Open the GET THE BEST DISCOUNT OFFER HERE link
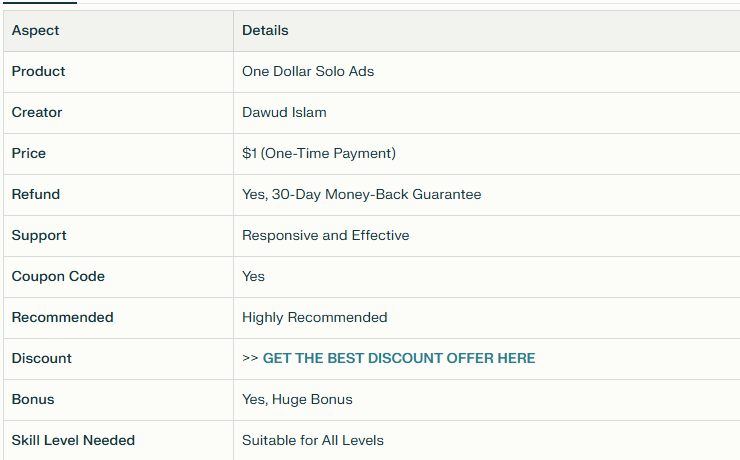The width and height of the screenshot is (740, 460). (399, 358)
